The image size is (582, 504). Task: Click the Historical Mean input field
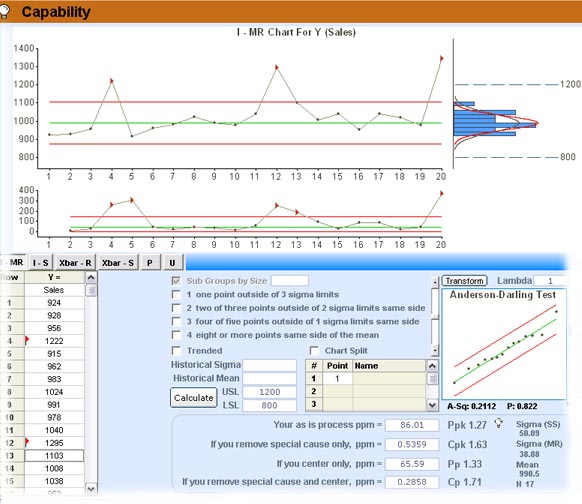click(269, 379)
